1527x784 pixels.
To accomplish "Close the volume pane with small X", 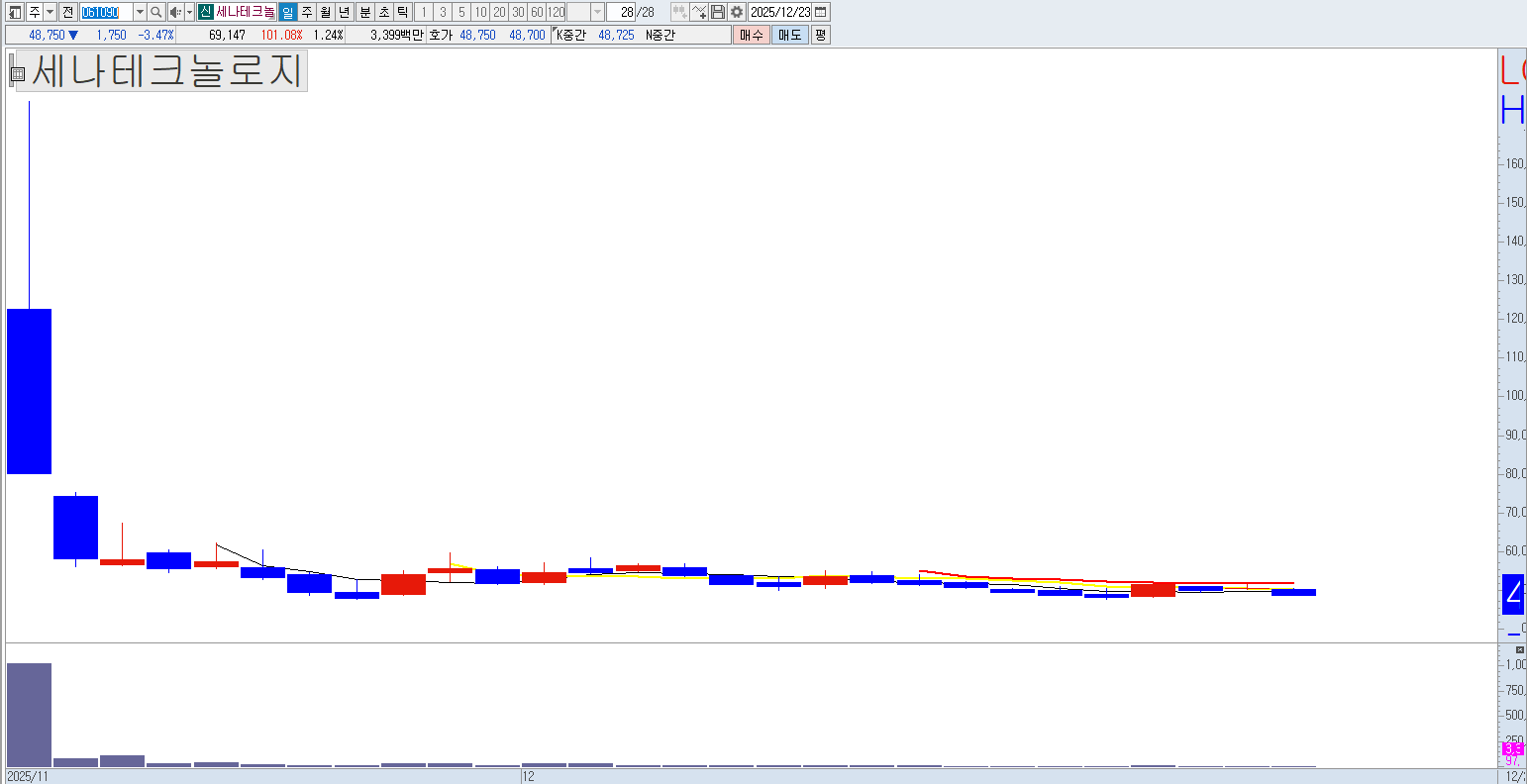I will (1520, 649).
